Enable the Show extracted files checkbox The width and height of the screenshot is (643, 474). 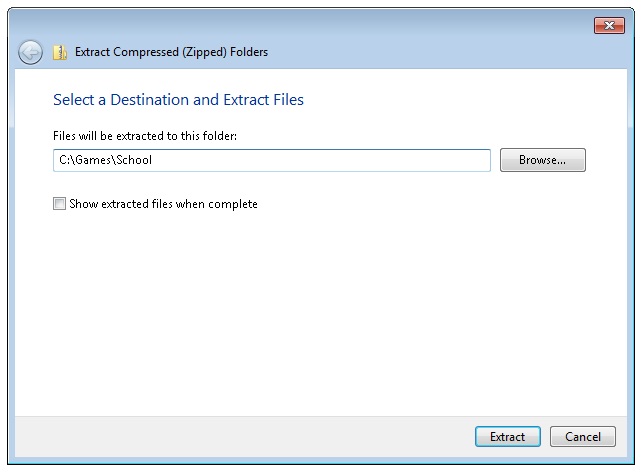pyautogui.click(x=60, y=204)
